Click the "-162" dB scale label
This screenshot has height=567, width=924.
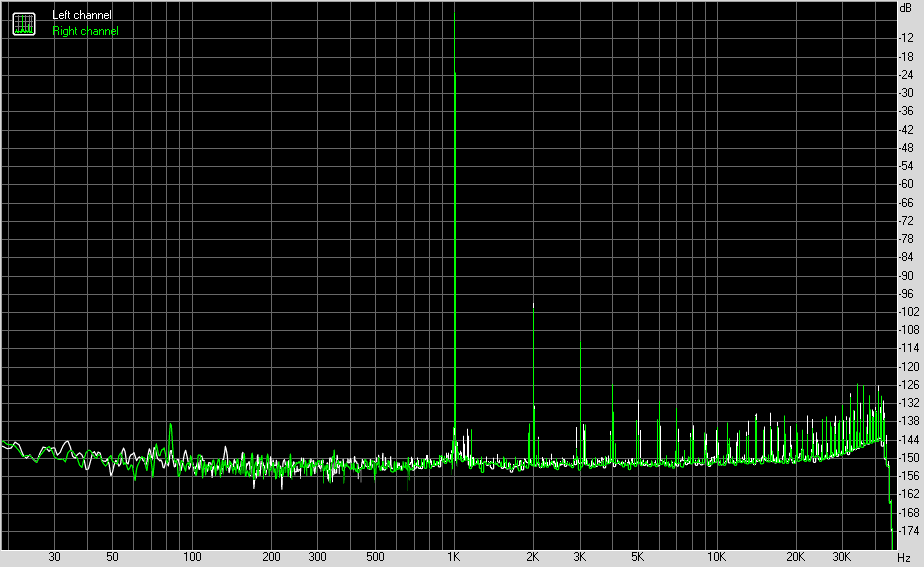908,494
